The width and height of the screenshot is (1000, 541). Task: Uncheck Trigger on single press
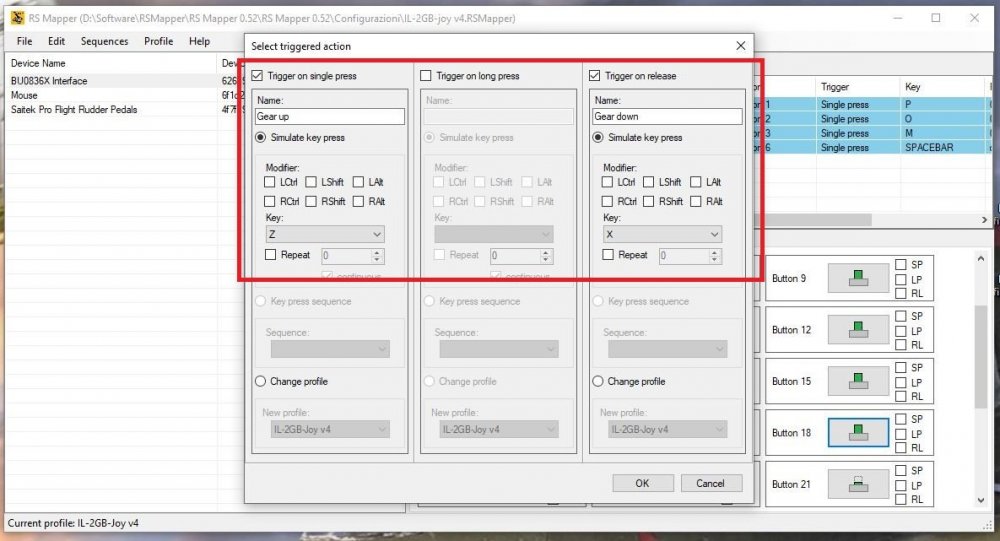(257, 75)
